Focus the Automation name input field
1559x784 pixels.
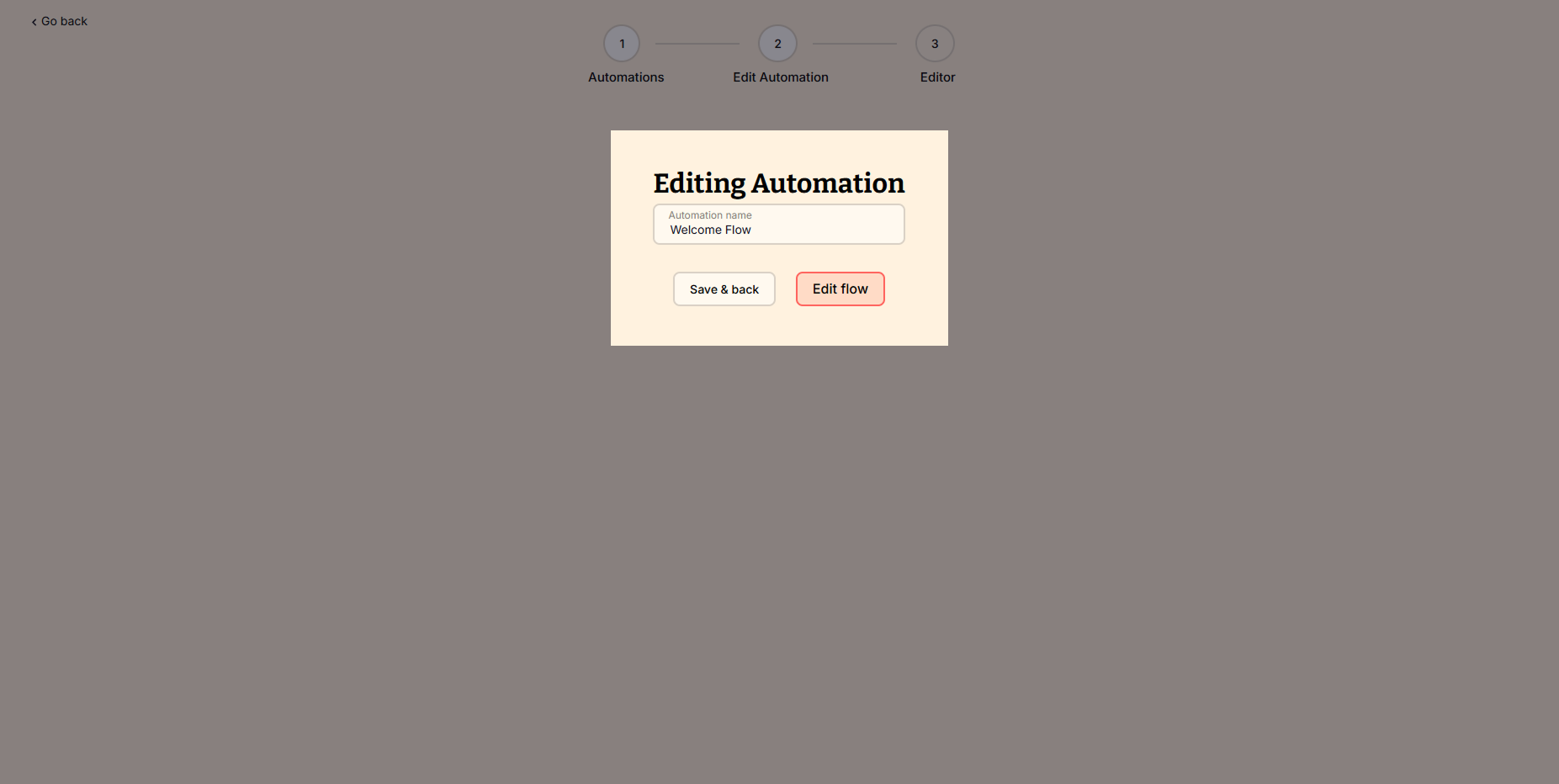click(x=778, y=225)
